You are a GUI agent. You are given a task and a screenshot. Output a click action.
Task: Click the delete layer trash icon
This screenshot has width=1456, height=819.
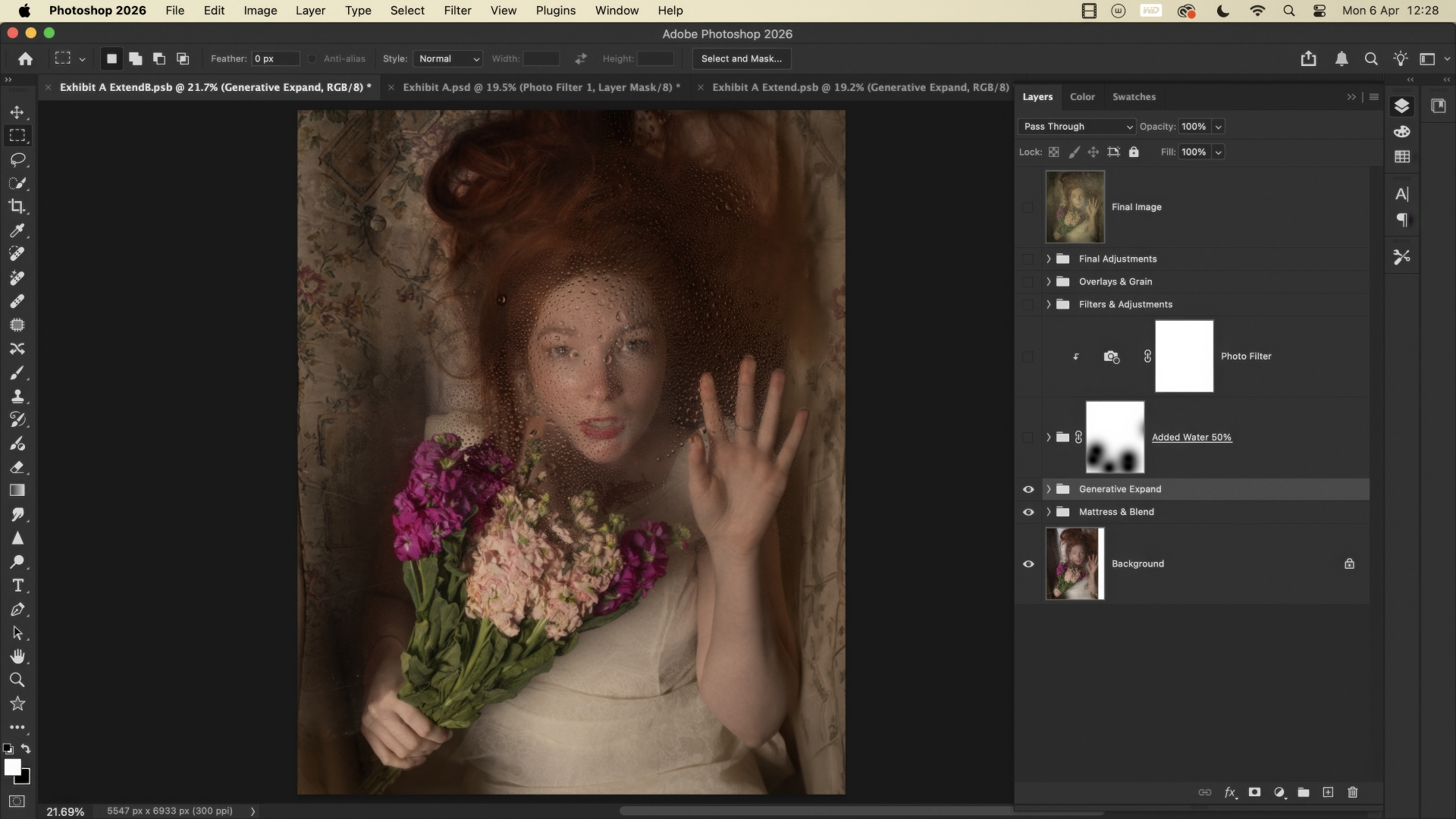(x=1352, y=792)
